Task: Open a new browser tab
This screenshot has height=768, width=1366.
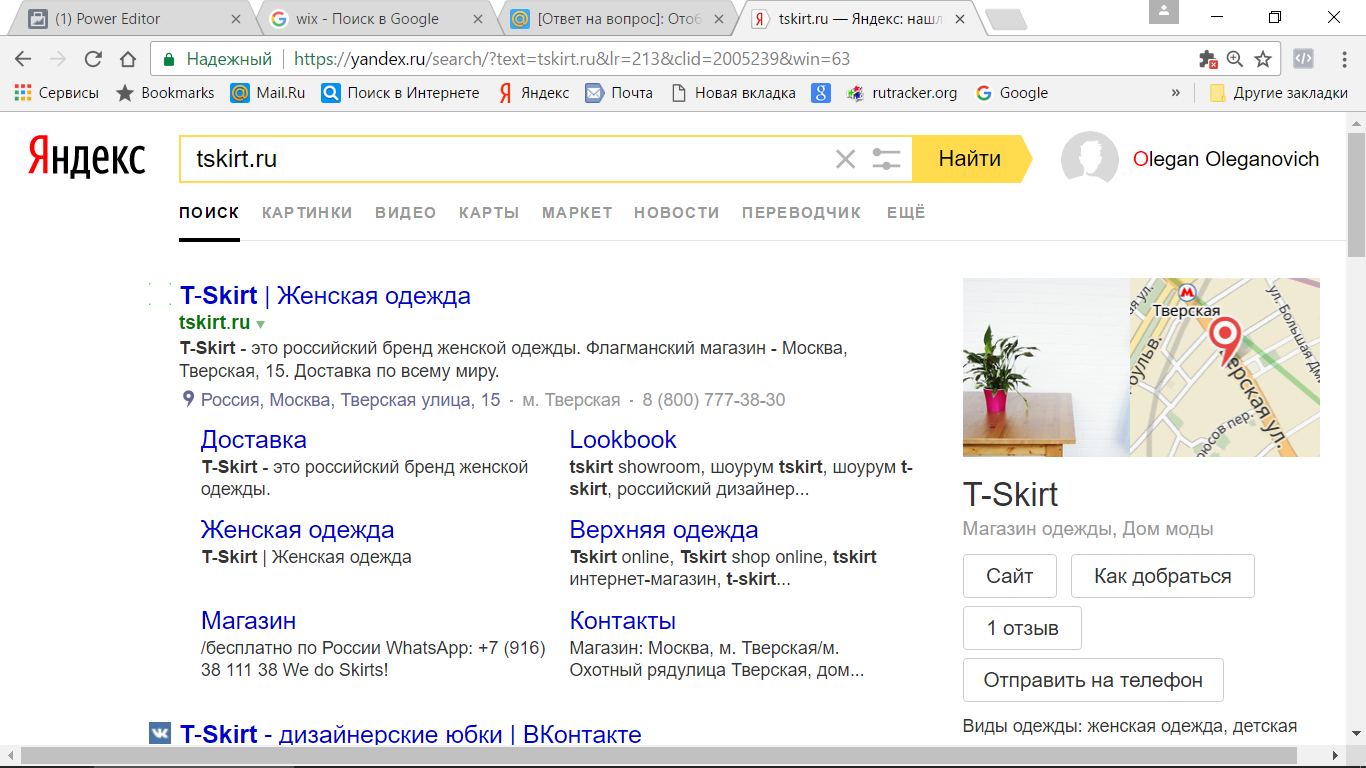Action: pyautogui.click(x=1004, y=19)
